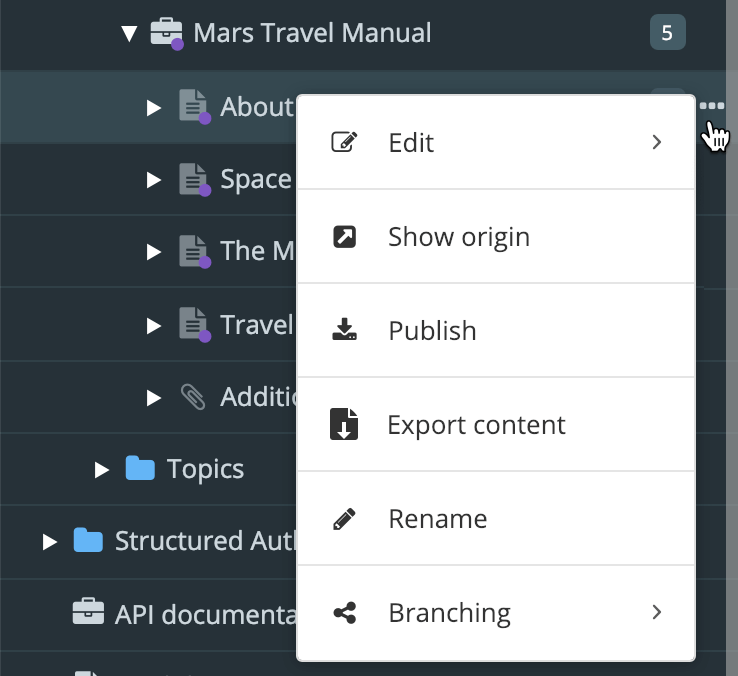This screenshot has width=738, height=676.
Task: Click the Publish download icon
Action: 344,330
